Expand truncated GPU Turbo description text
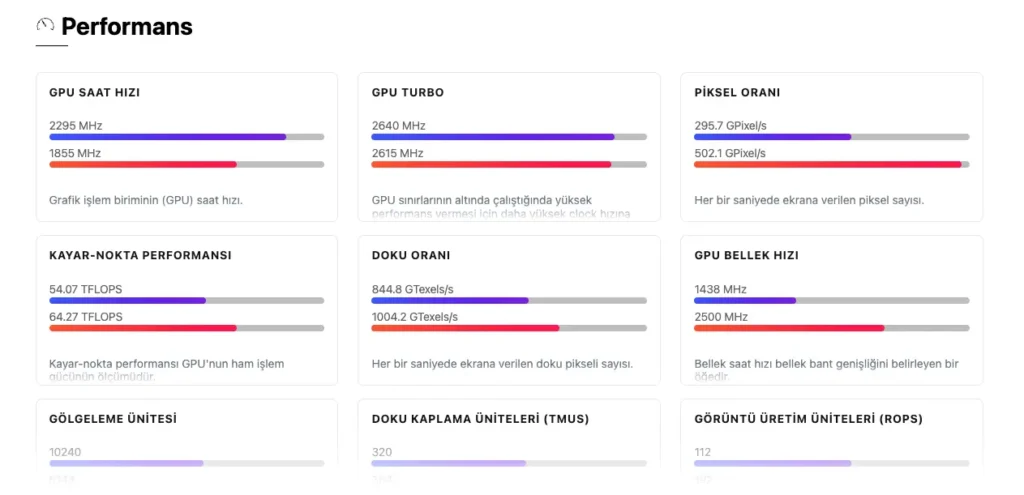 pyautogui.click(x=509, y=207)
